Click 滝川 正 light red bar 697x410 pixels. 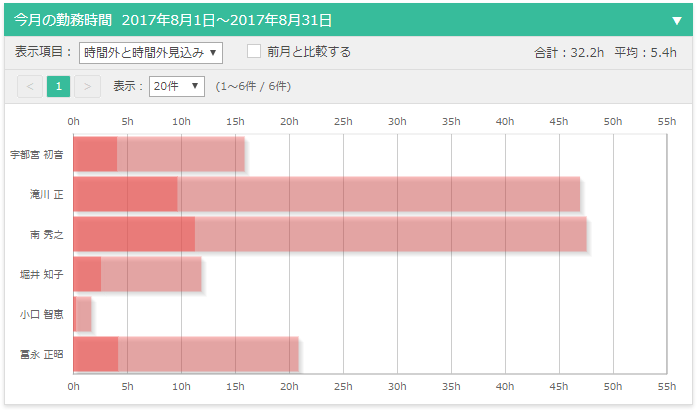pos(380,194)
